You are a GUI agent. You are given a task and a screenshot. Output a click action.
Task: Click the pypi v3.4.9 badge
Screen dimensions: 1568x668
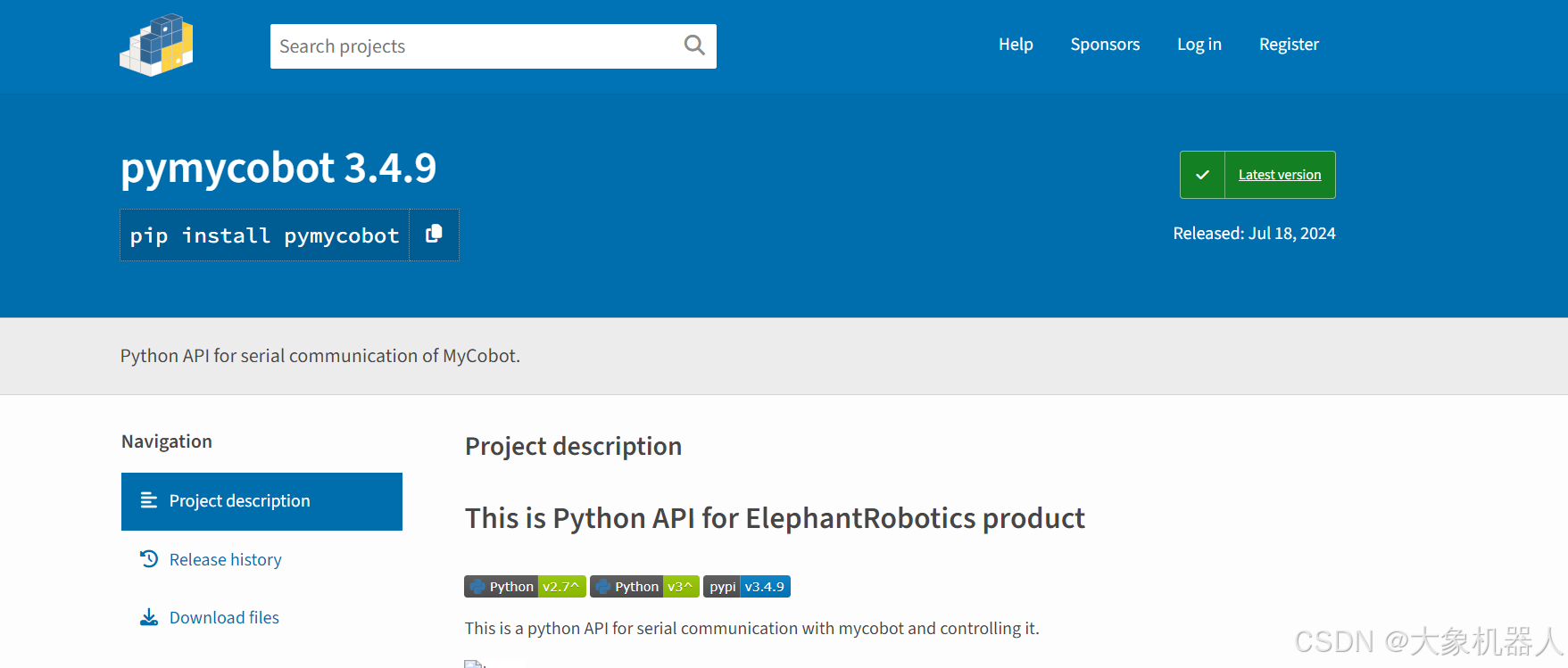(747, 587)
